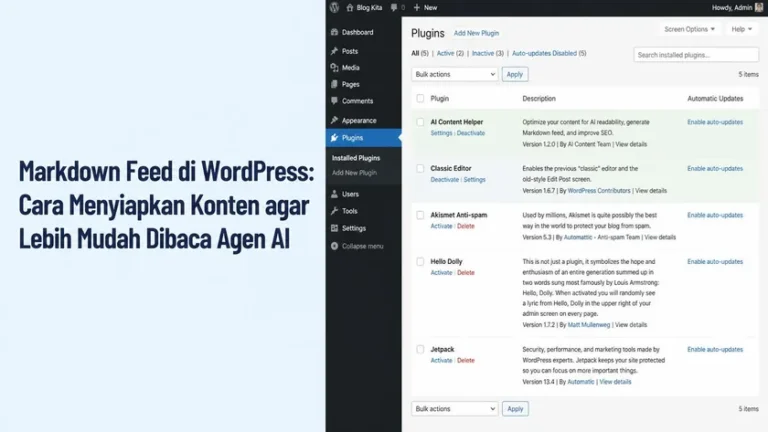The width and height of the screenshot is (768, 432).
Task: Open the WordPress logo menu
Action: pyautogui.click(x=335, y=7)
